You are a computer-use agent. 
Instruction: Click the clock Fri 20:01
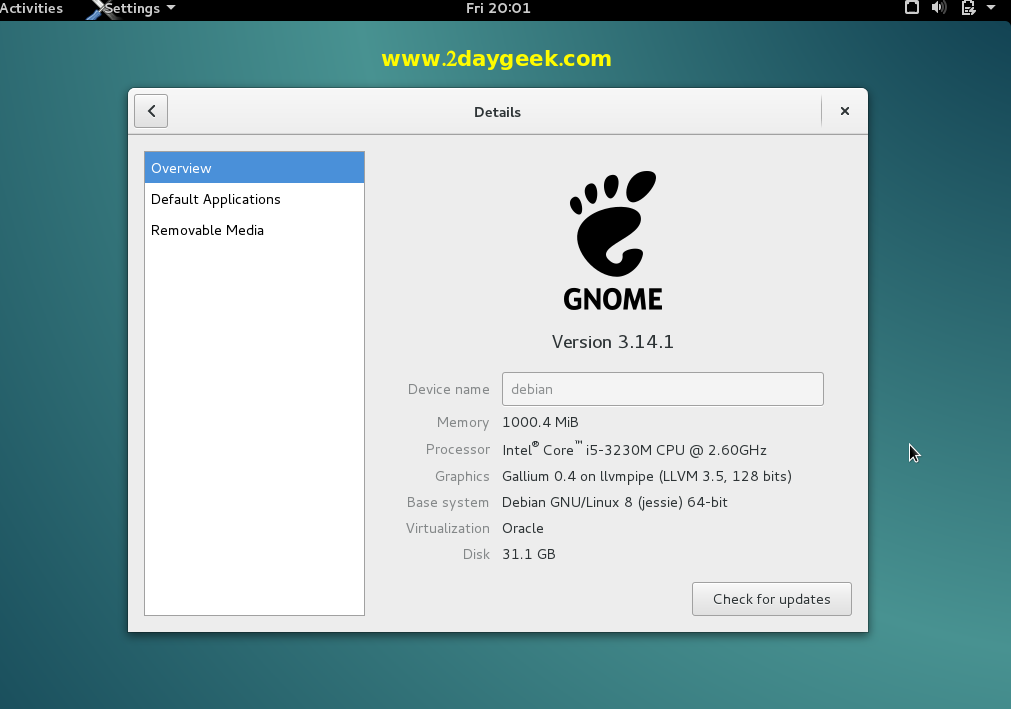(x=498, y=8)
